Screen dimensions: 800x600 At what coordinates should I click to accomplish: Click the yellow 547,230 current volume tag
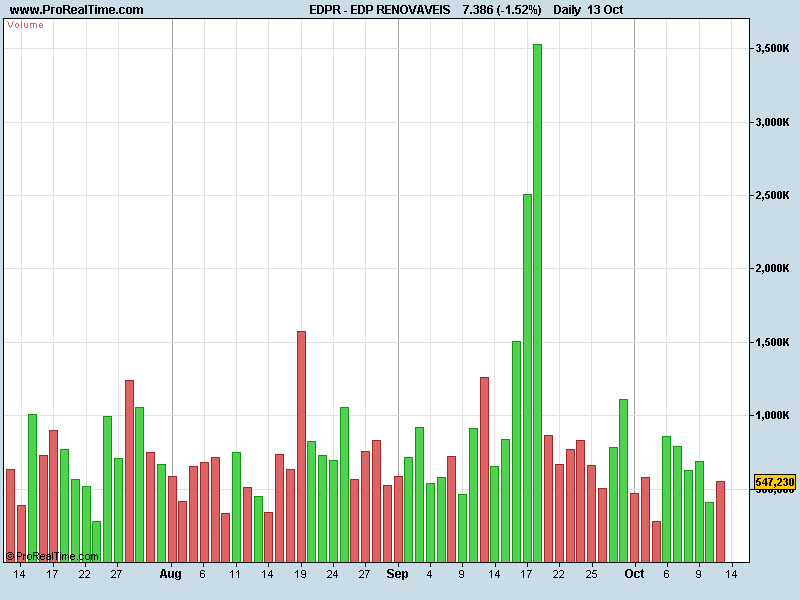774,482
